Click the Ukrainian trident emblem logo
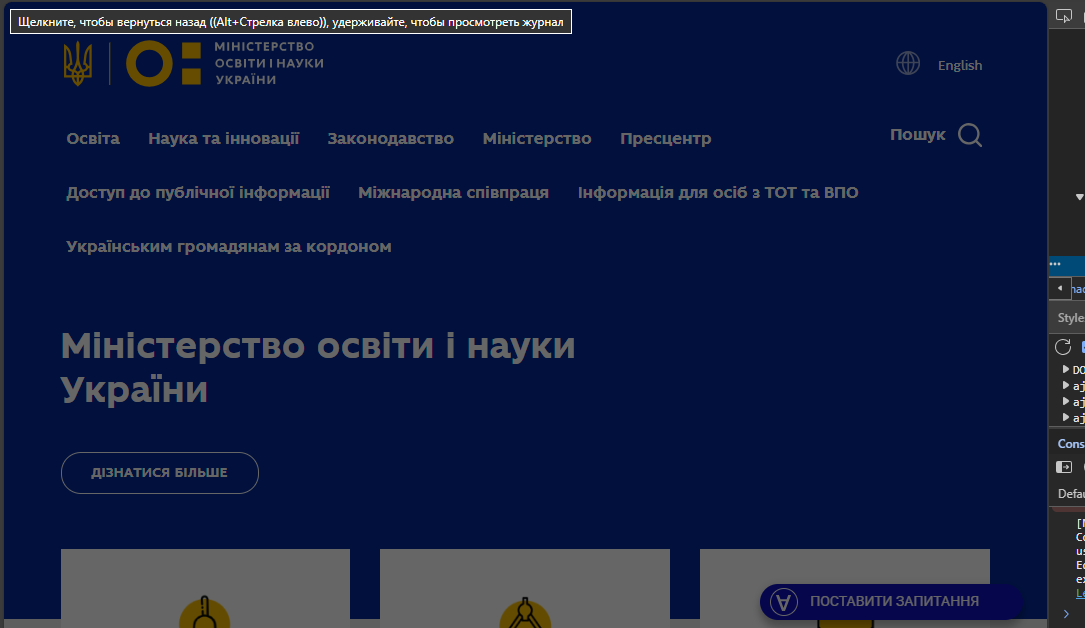 pyautogui.click(x=78, y=63)
